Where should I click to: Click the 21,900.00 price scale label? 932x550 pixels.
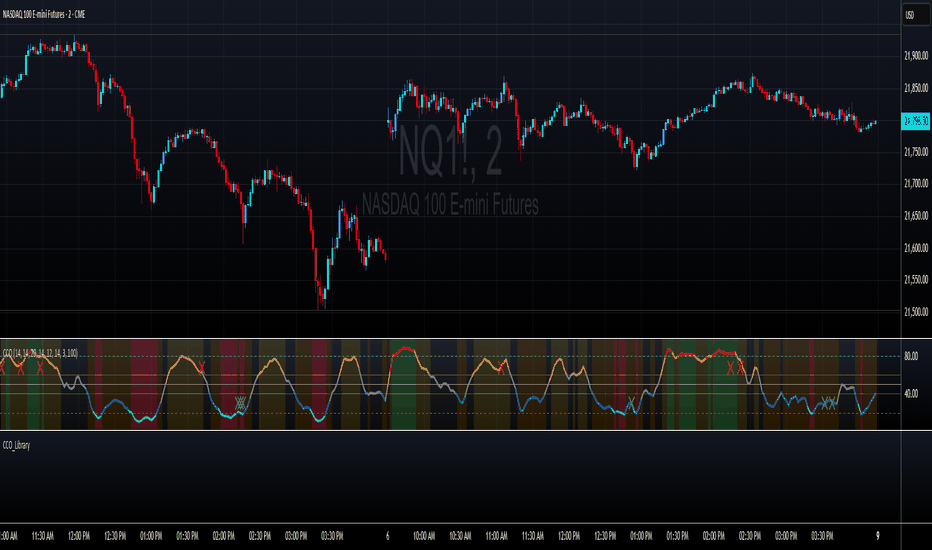point(916,56)
